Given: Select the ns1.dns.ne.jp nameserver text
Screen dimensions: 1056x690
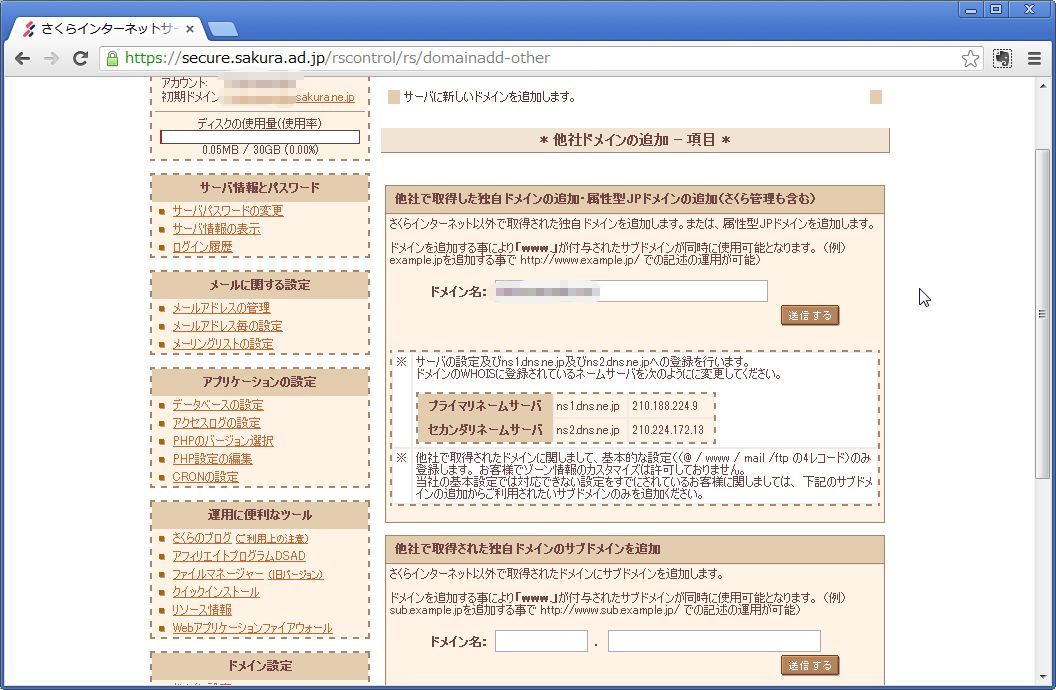Looking at the screenshot, I should [588, 407].
